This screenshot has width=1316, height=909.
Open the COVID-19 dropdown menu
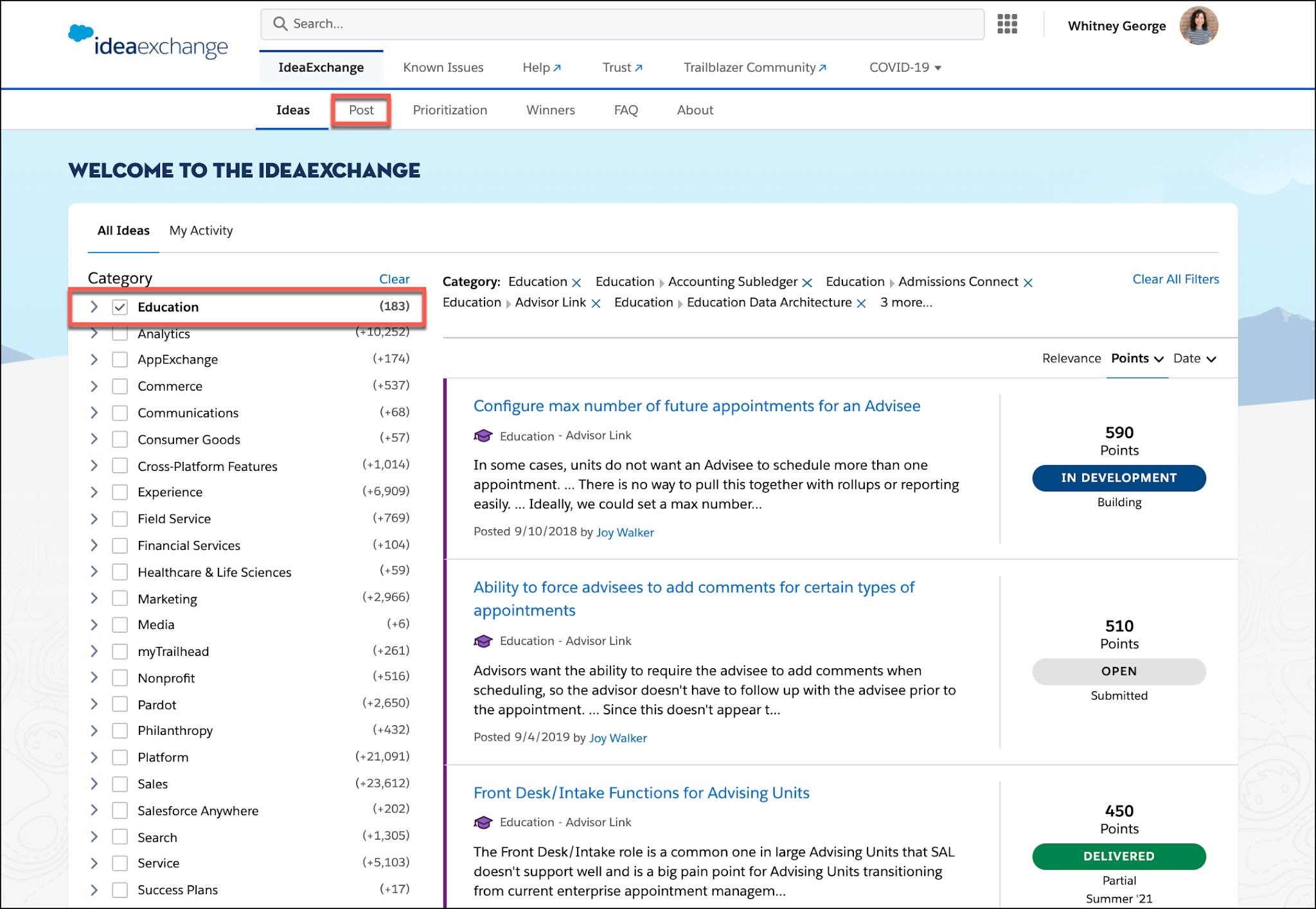point(905,67)
